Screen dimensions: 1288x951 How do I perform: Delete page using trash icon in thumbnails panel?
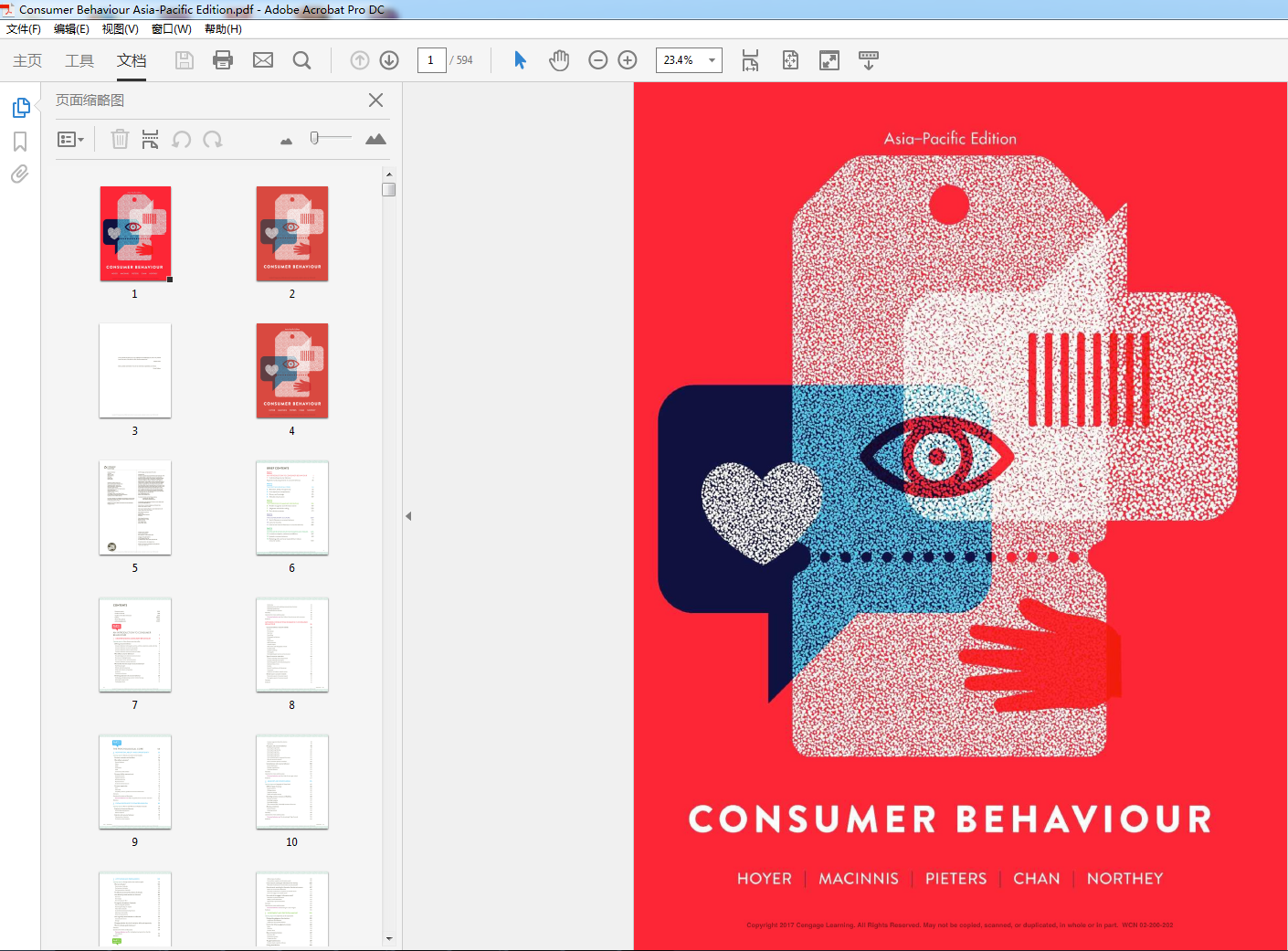tap(120, 139)
